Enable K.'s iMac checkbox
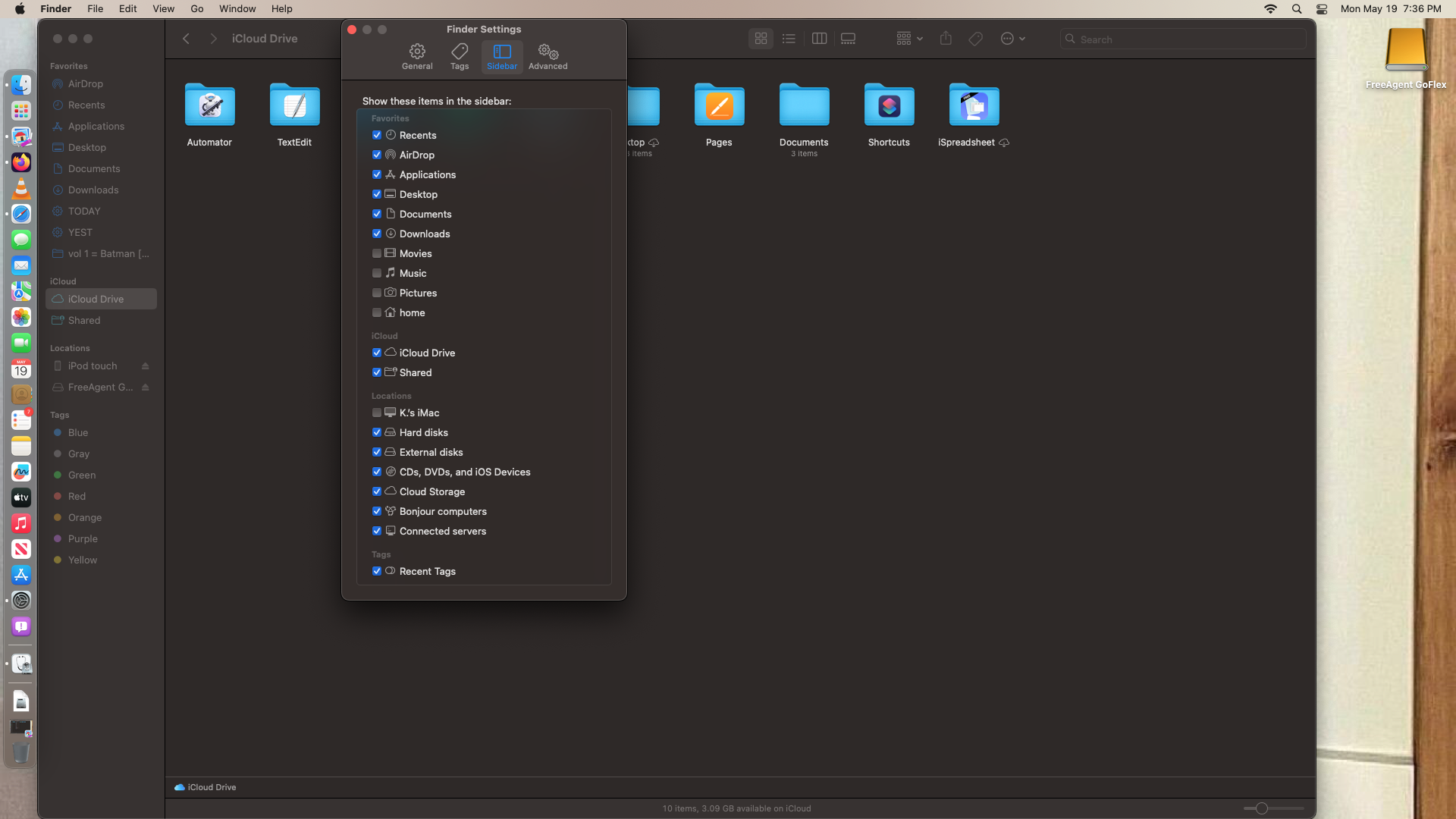The width and height of the screenshot is (1456, 819). (377, 413)
